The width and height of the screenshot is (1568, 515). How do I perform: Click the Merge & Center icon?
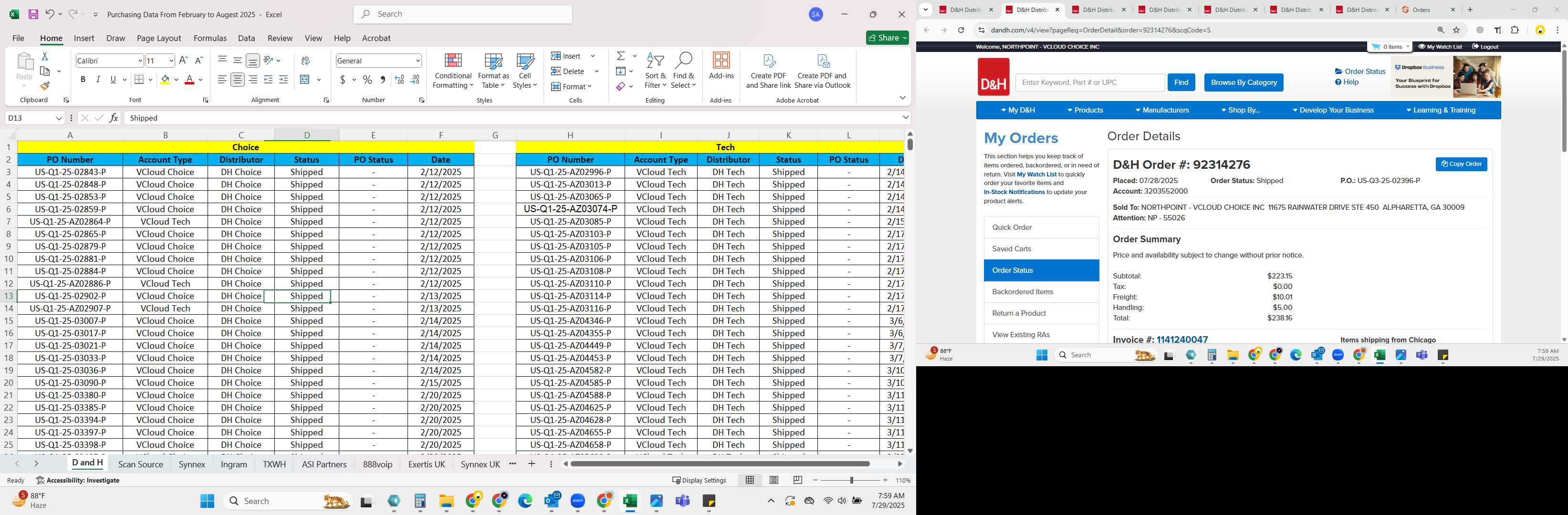click(305, 80)
